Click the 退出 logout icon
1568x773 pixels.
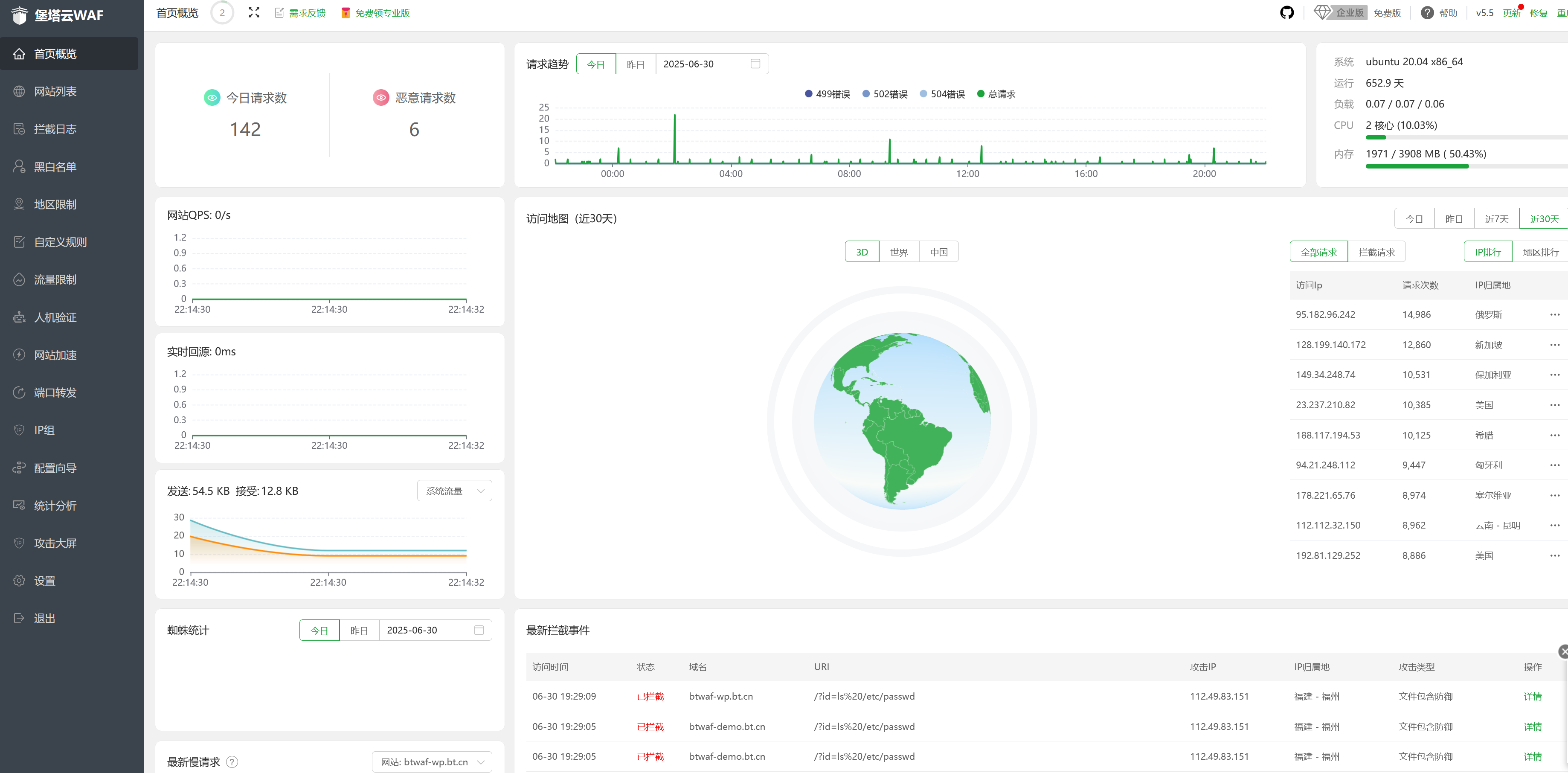click(20, 619)
